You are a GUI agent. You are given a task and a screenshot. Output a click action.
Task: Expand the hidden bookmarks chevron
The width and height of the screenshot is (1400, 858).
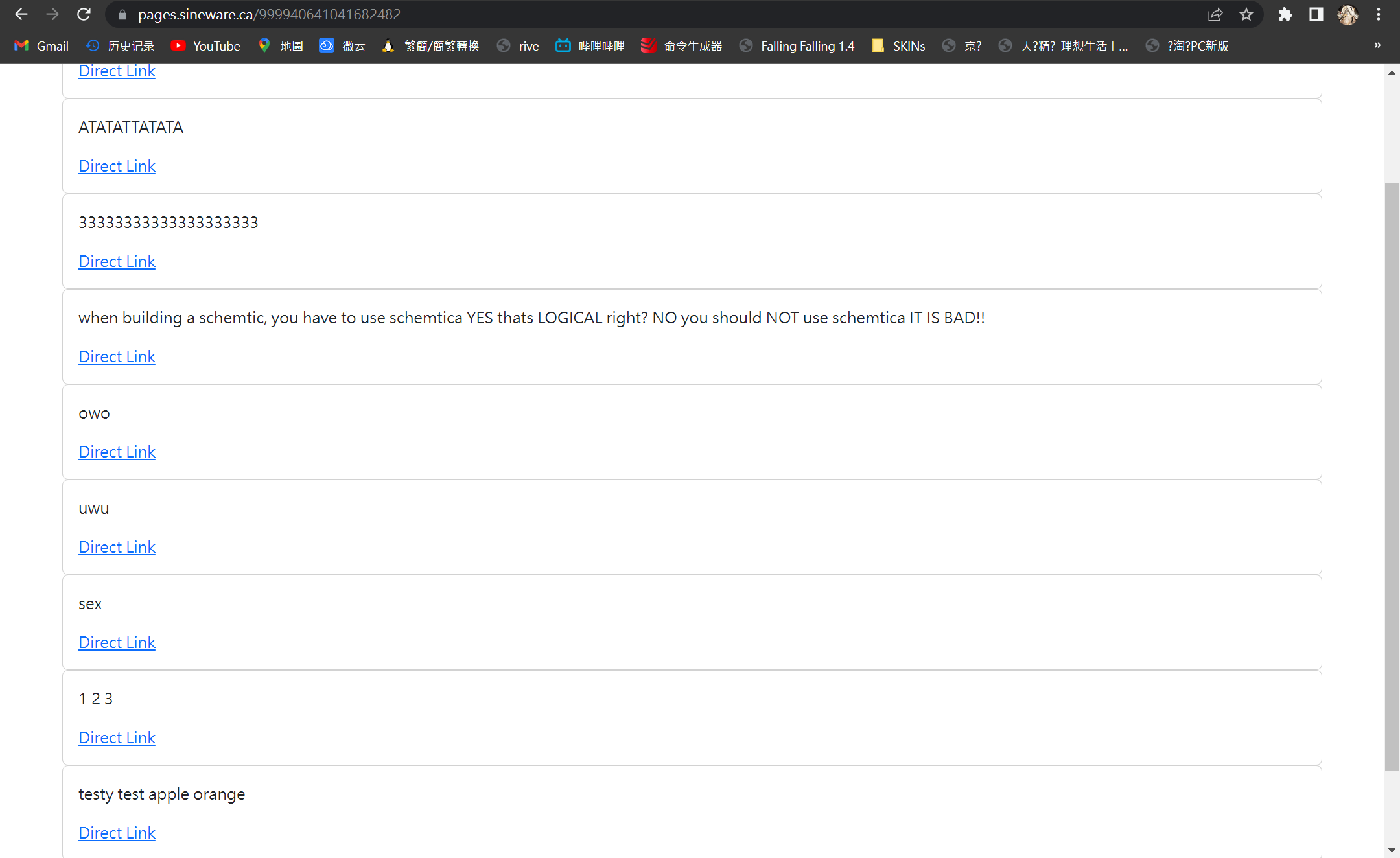pos(1377,45)
